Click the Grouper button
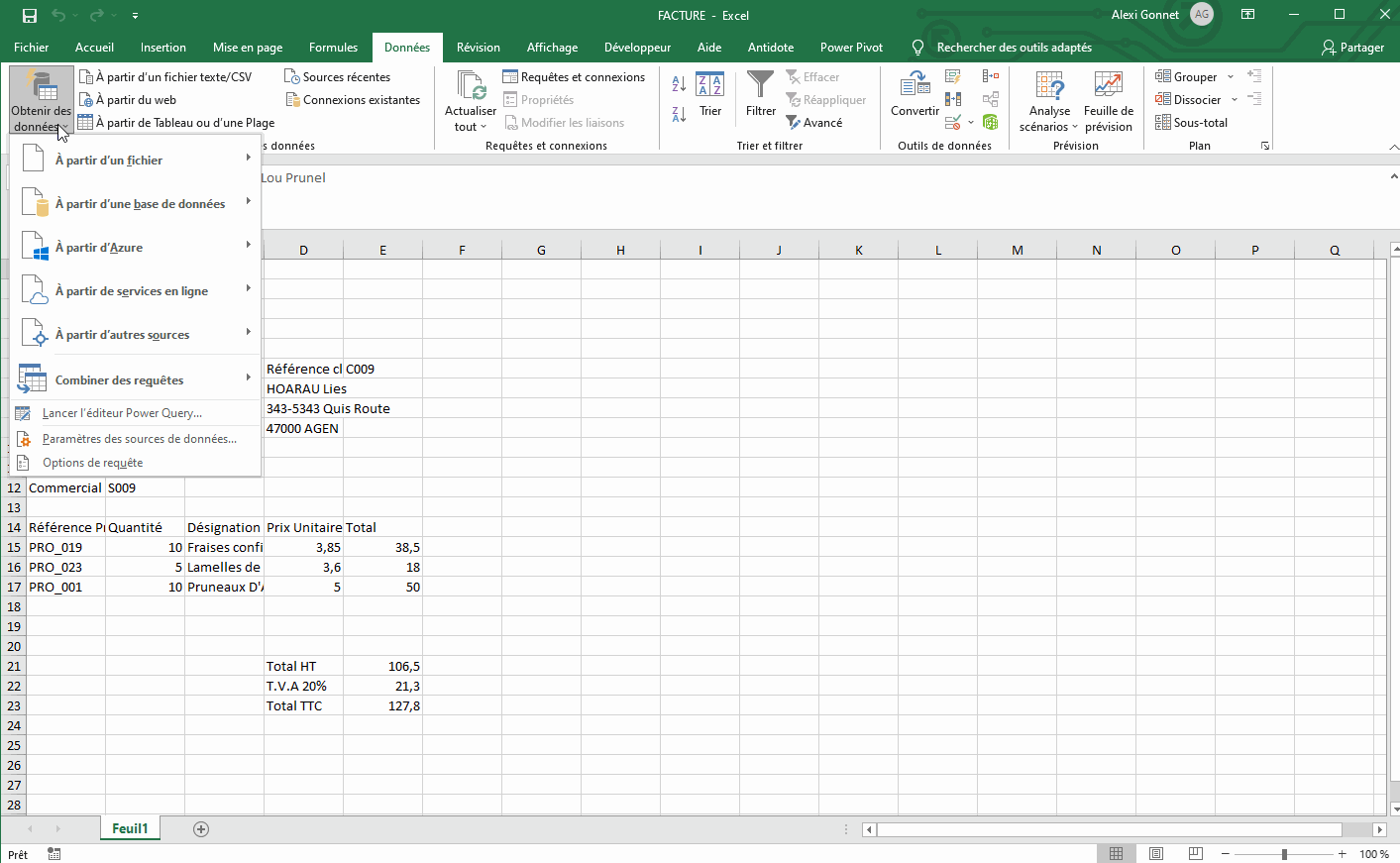 (x=1187, y=76)
